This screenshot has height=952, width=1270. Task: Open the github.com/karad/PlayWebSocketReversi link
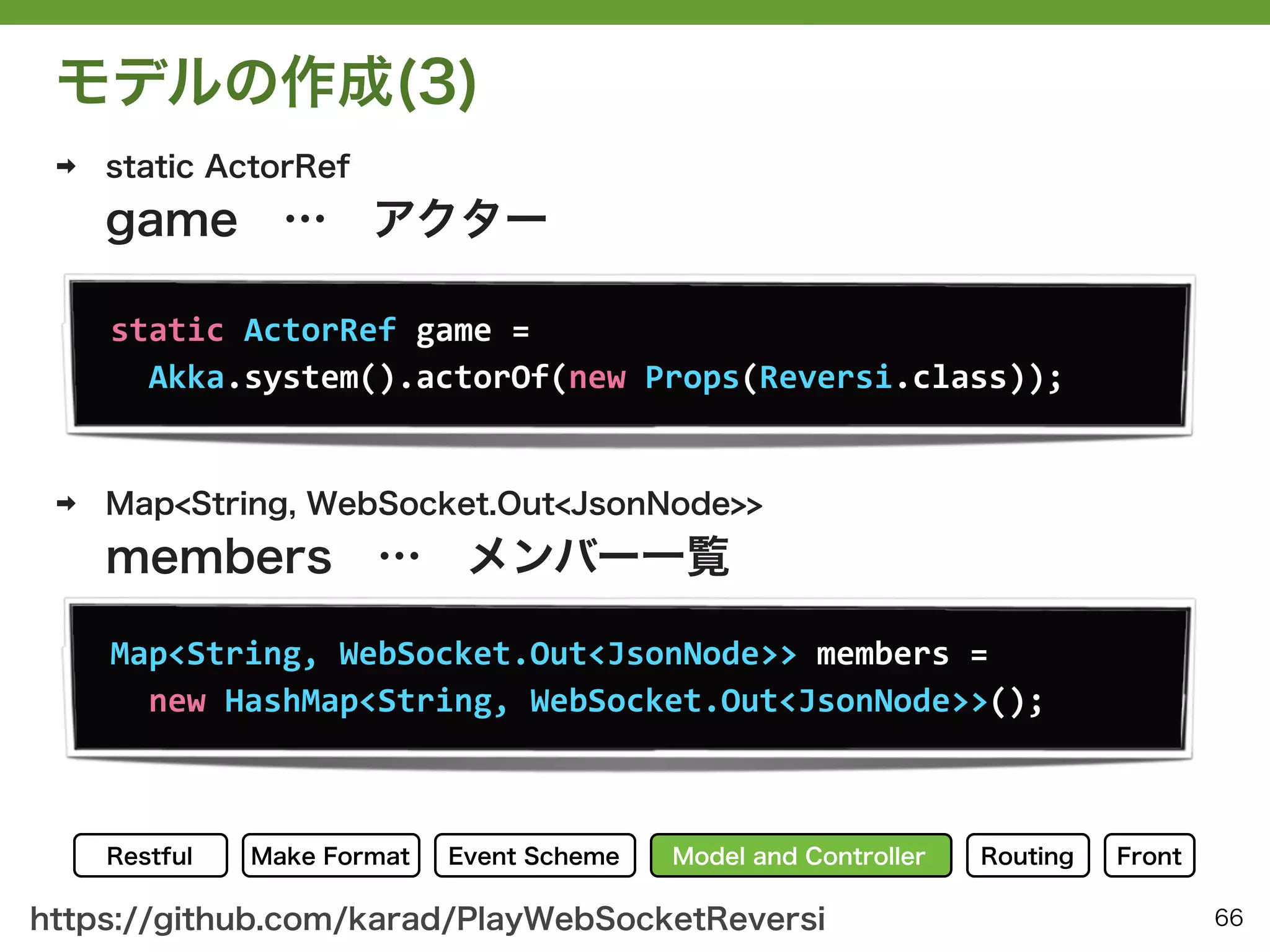click(428, 919)
